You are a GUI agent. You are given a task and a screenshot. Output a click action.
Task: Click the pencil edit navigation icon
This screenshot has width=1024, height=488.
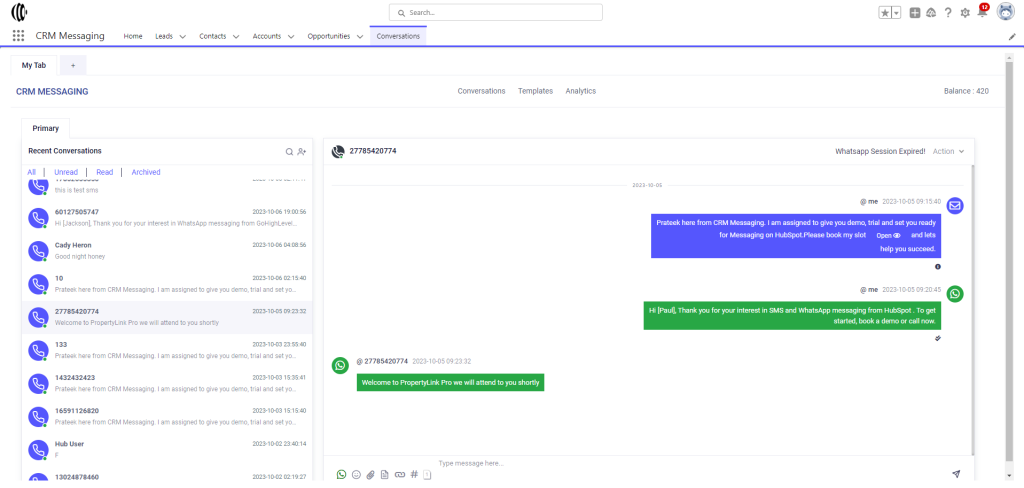(1012, 37)
